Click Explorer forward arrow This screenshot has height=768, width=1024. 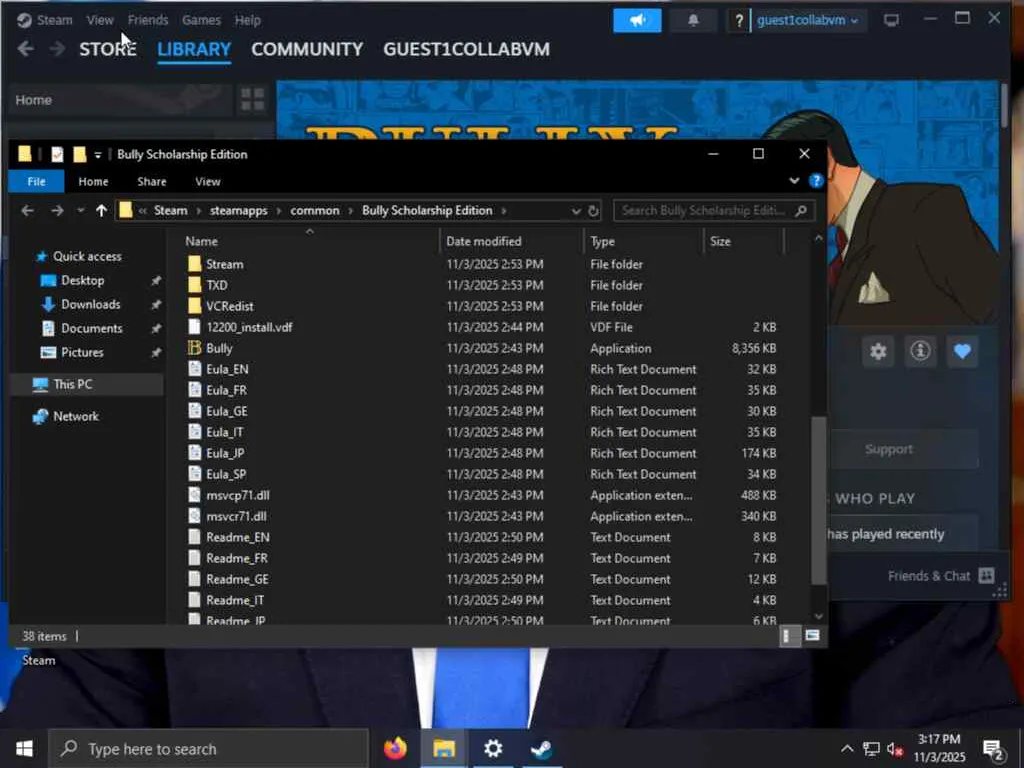[x=57, y=210]
